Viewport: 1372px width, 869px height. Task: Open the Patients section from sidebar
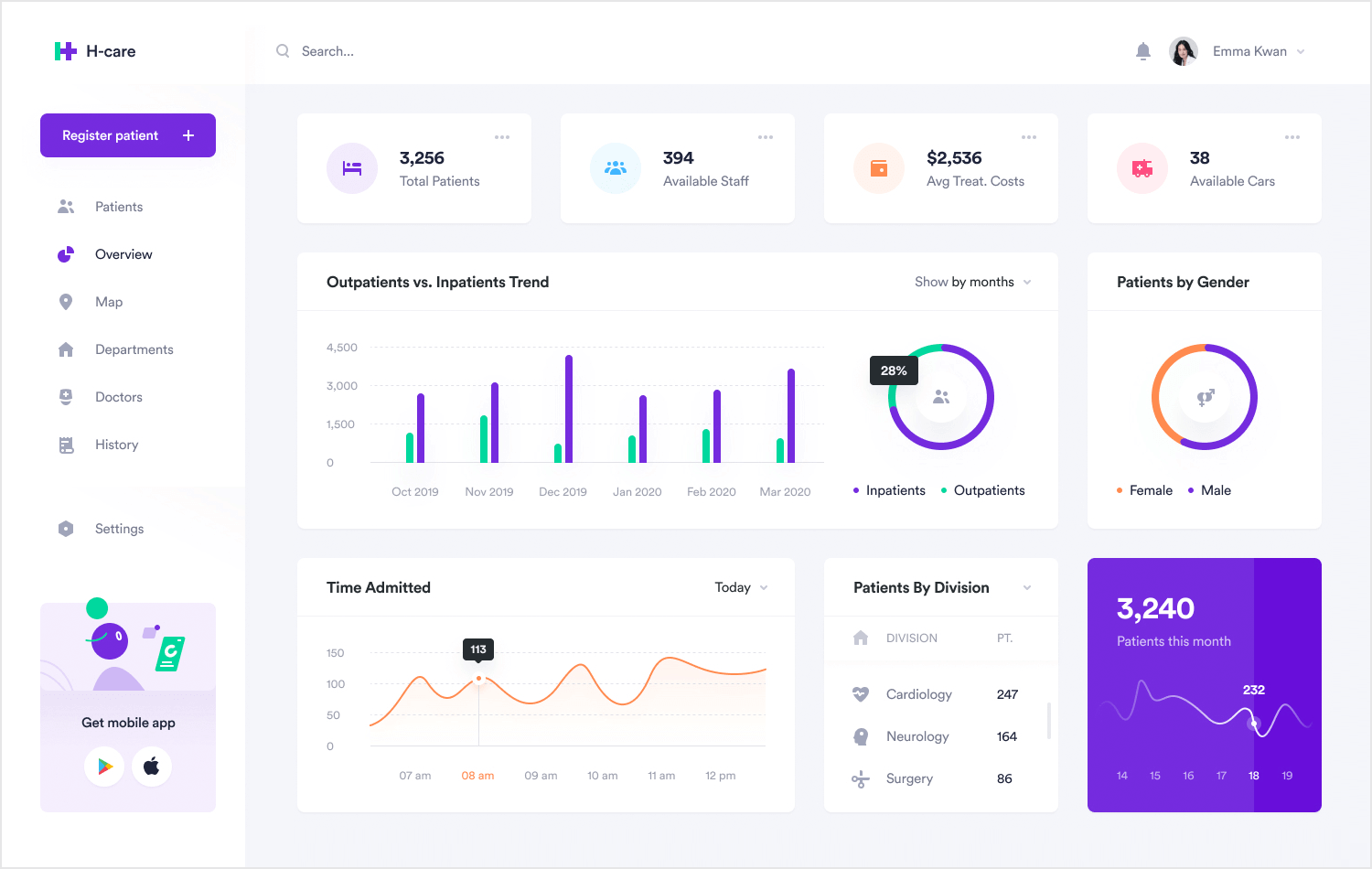[119, 206]
